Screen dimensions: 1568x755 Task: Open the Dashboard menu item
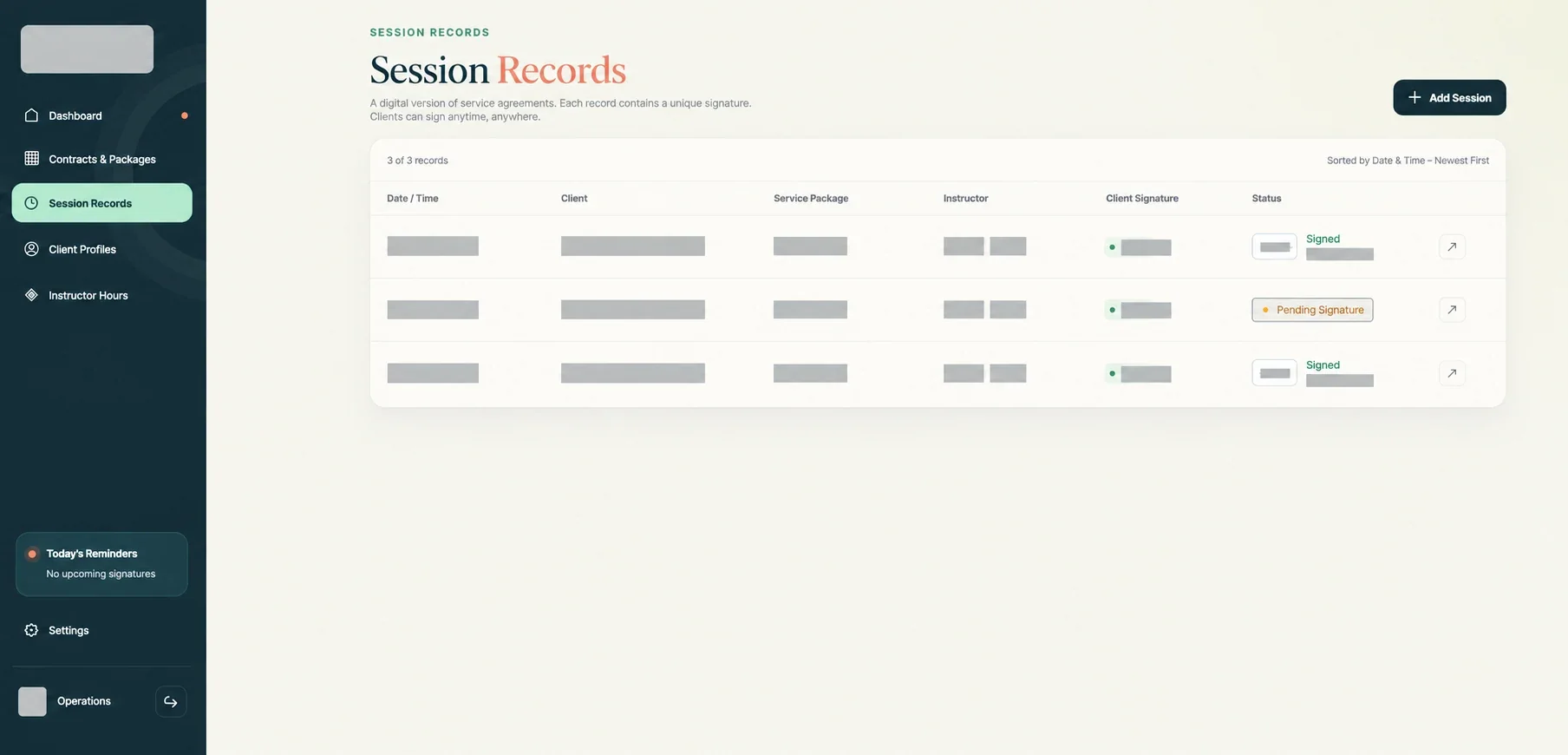pyautogui.click(x=102, y=115)
